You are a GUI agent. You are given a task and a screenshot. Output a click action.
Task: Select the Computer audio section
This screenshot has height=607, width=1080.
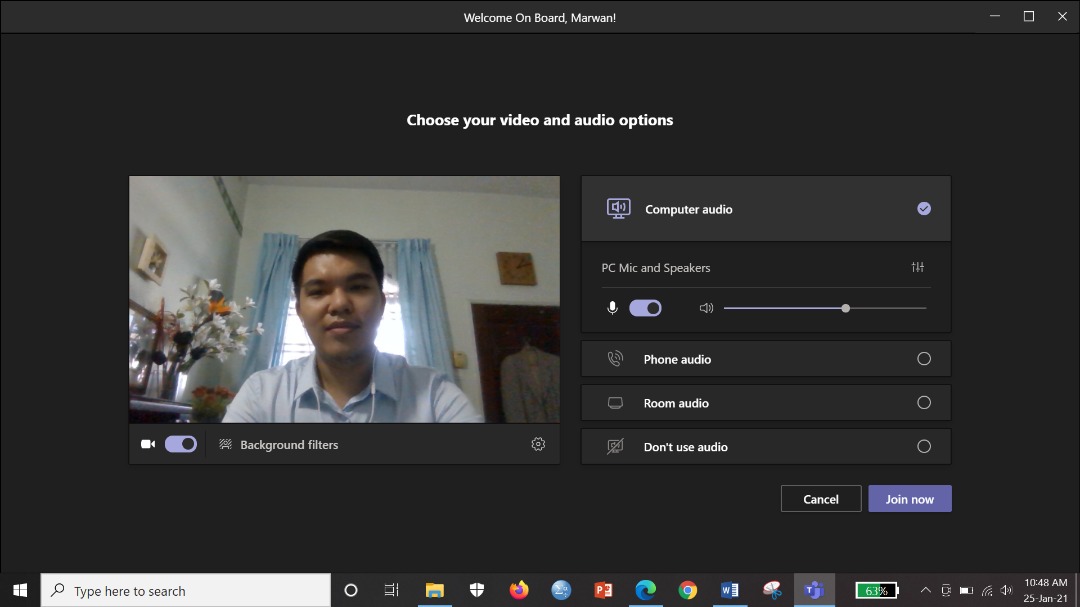[765, 208]
